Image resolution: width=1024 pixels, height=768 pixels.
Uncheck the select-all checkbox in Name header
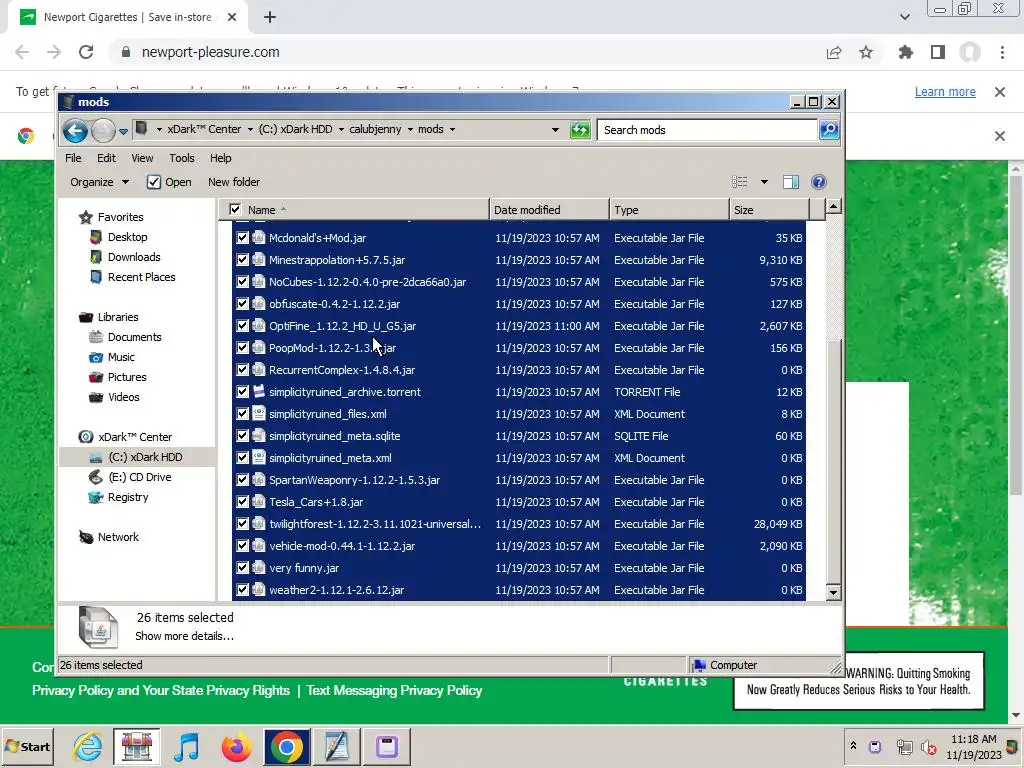(x=235, y=210)
